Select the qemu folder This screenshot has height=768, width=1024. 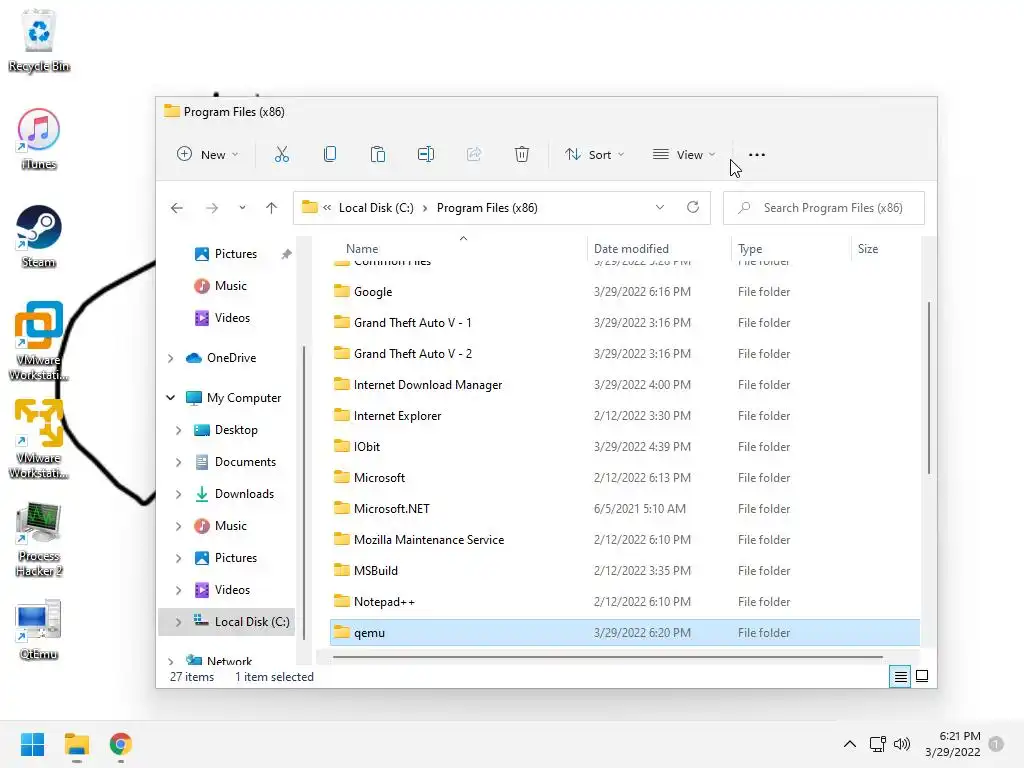coord(625,633)
